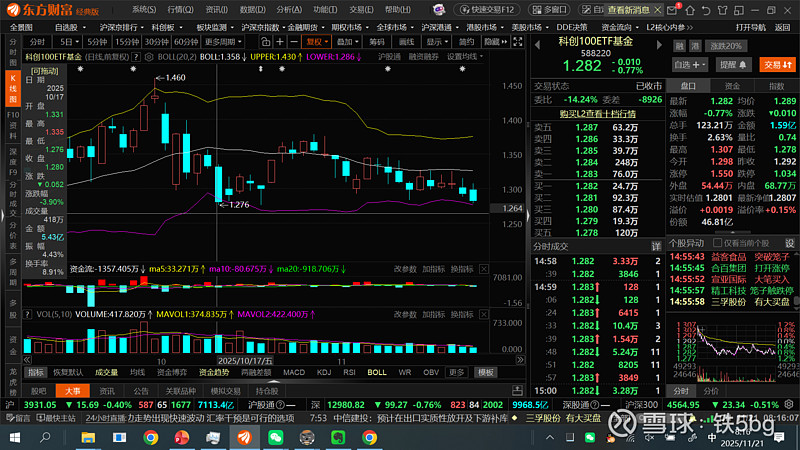The height and width of the screenshot is (450, 800).
Task: Open the 多窗口 button
Action: [549, 10]
